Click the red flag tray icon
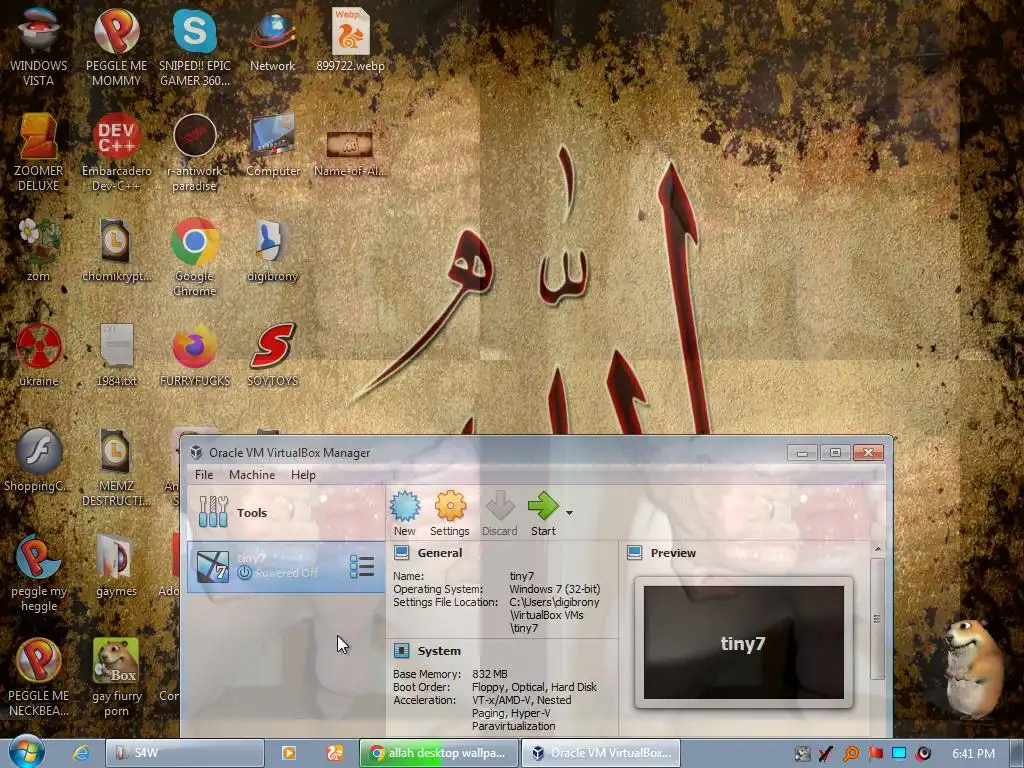 pyautogui.click(x=875, y=754)
